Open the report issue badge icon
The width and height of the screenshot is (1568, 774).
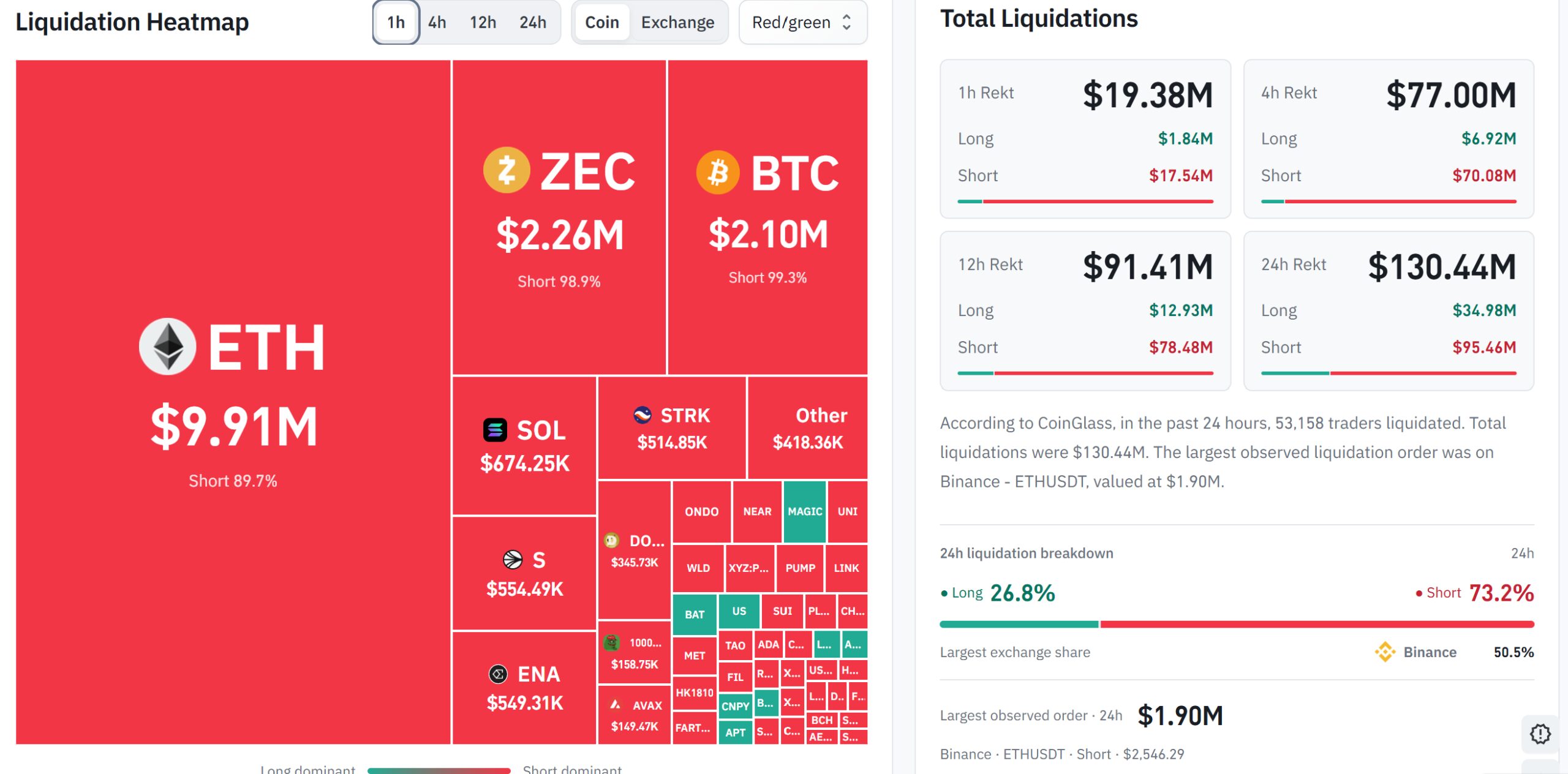1540,734
